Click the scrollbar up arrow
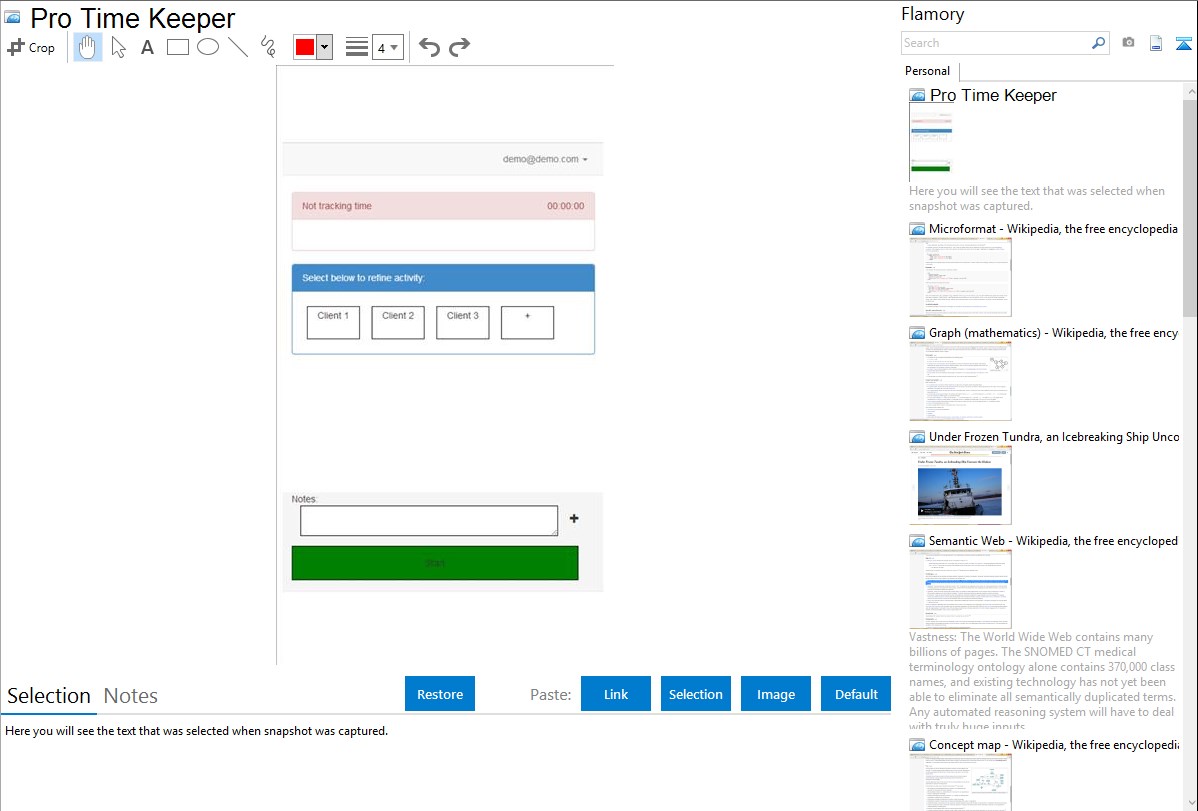Image resolution: width=1198 pixels, height=811 pixels. pos(1190,91)
